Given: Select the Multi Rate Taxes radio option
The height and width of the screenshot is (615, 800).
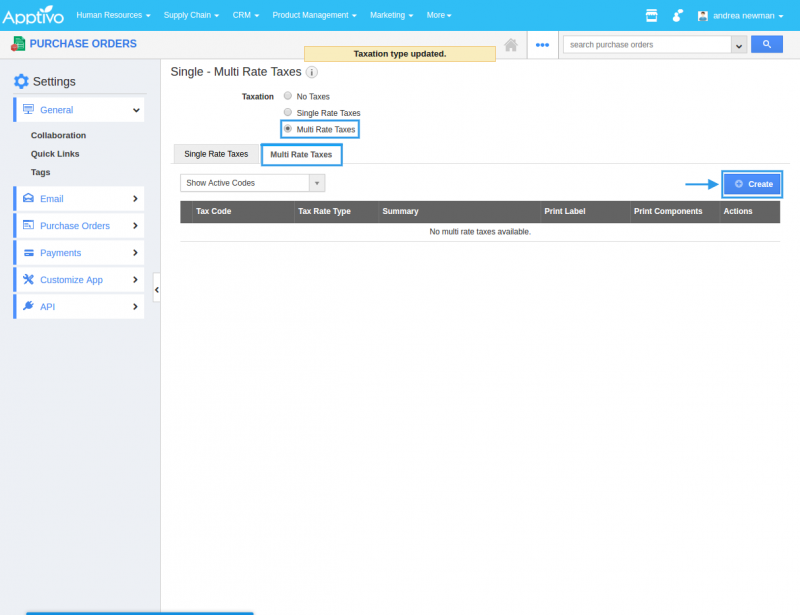Looking at the screenshot, I should point(288,129).
